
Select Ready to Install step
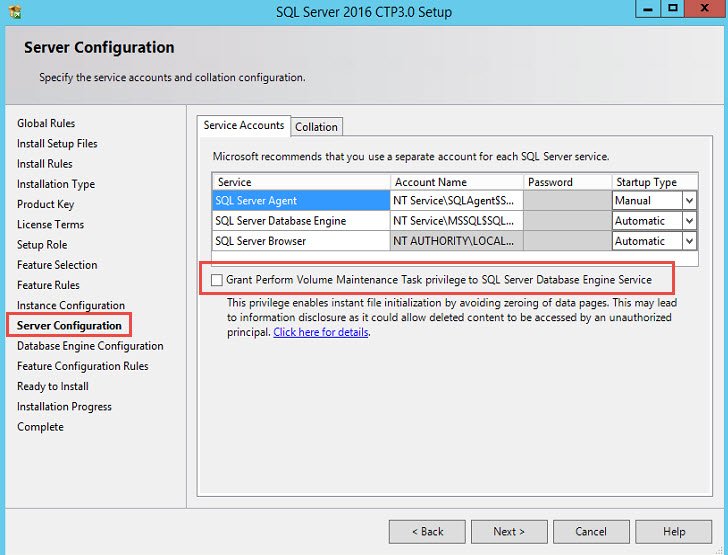pos(52,386)
